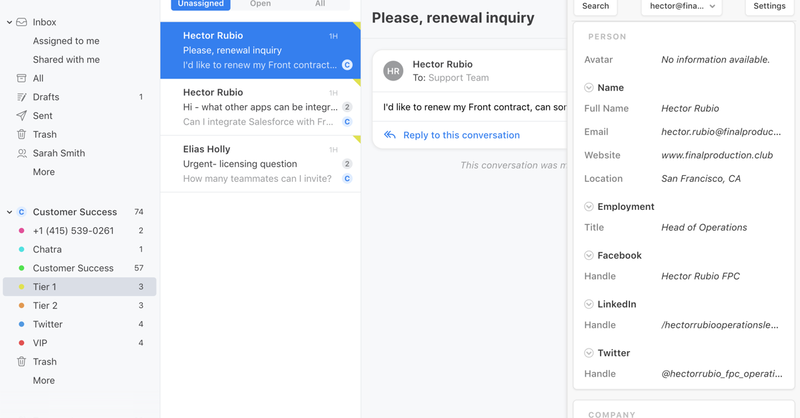800x418 pixels.
Task: Click Reply to this conversation
Action: coord(461,135)
